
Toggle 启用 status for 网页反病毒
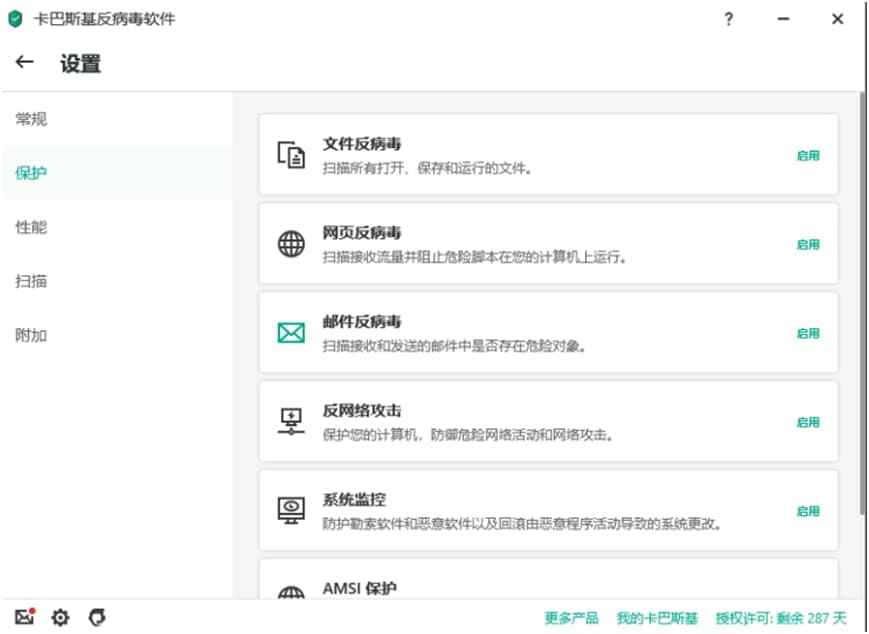coord(807,245)
